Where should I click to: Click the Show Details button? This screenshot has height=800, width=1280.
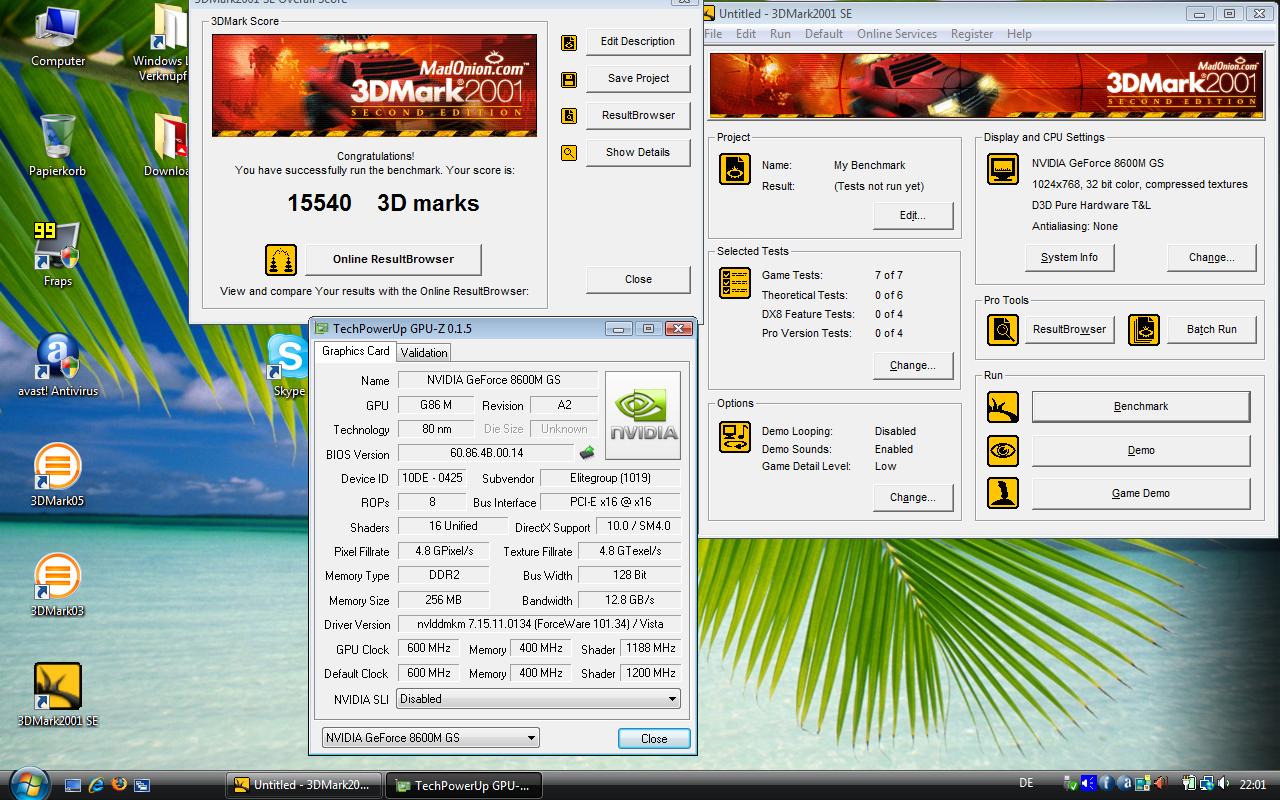coord(638,153)
